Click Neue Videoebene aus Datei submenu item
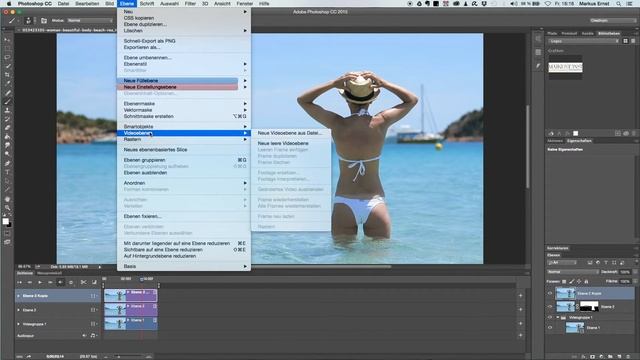This screenshot has width=640, height=360. 289,133
